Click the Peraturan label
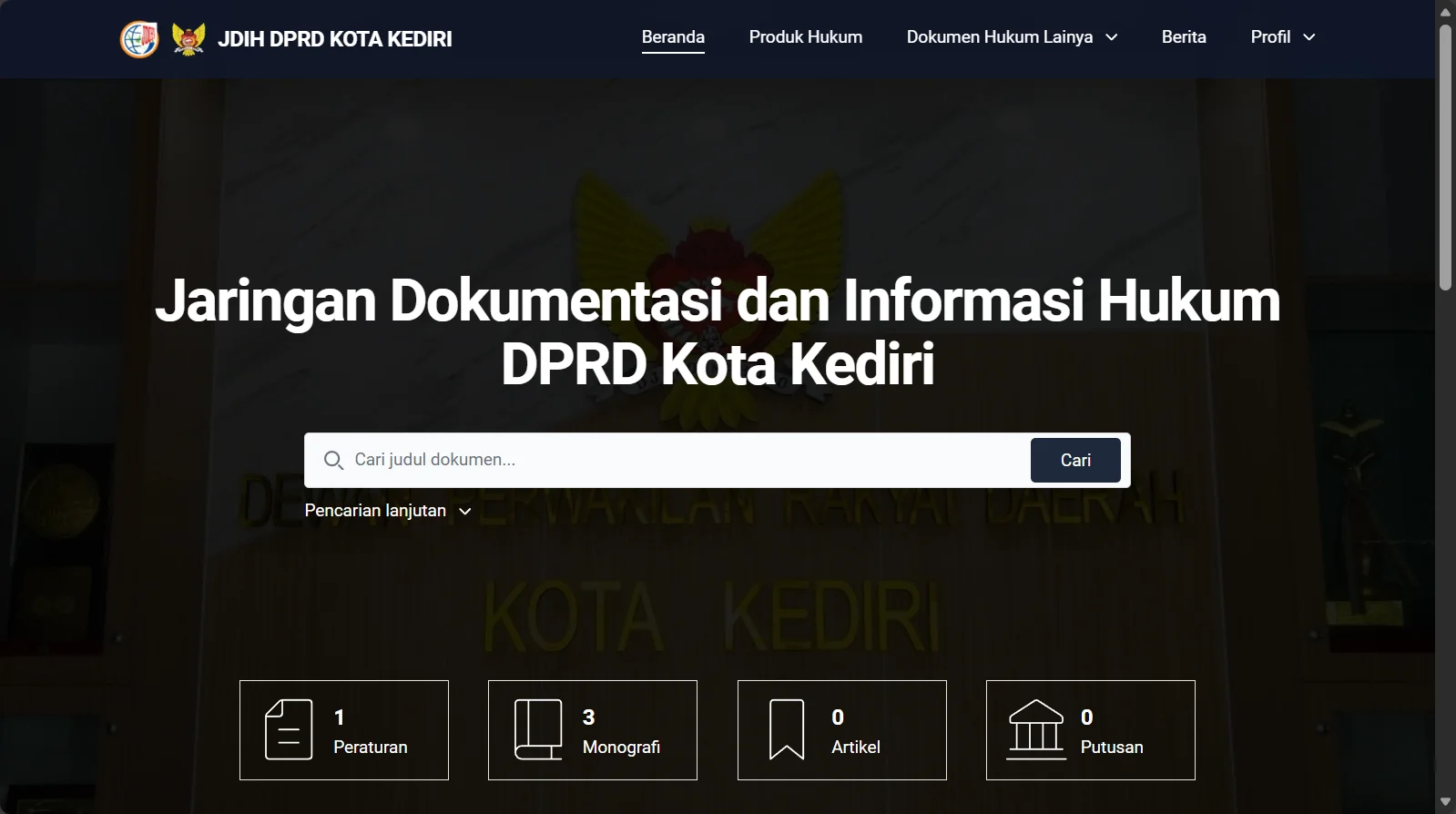Viewport: 1456px width, 814px height. coord(371,748)
